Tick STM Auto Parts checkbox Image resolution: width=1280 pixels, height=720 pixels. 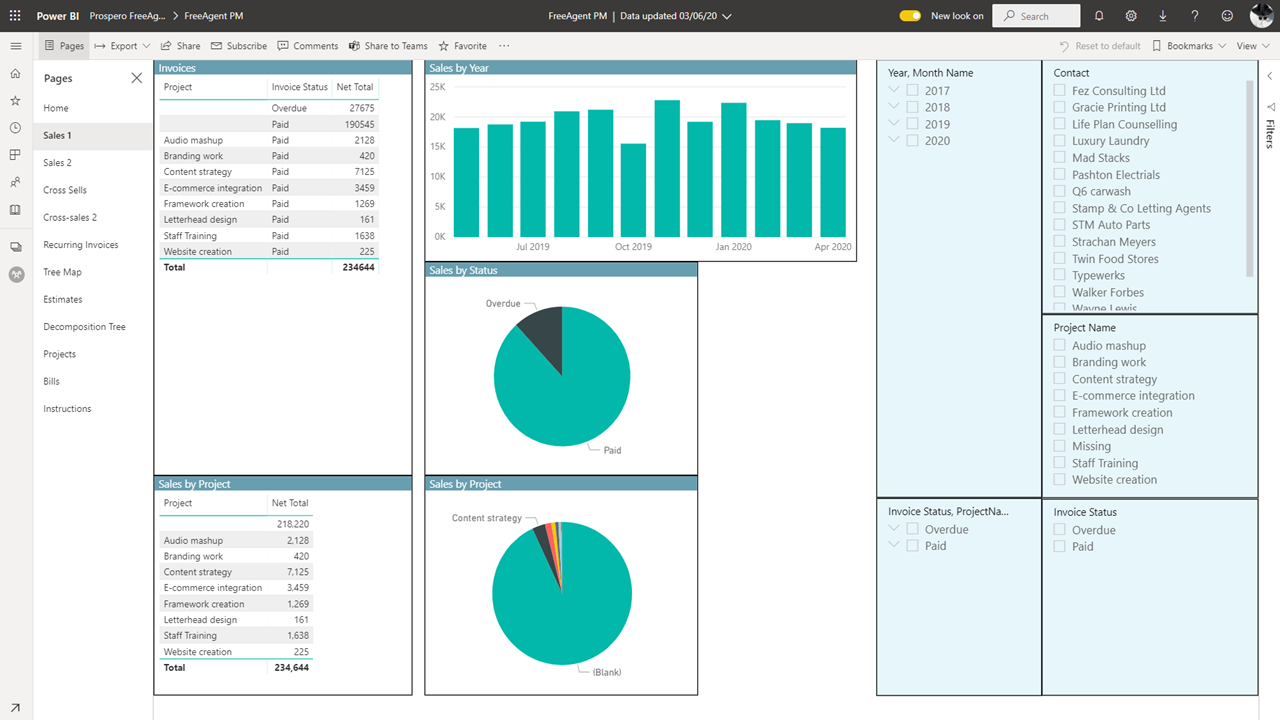pyautogui.click(x=1059, y=225)
